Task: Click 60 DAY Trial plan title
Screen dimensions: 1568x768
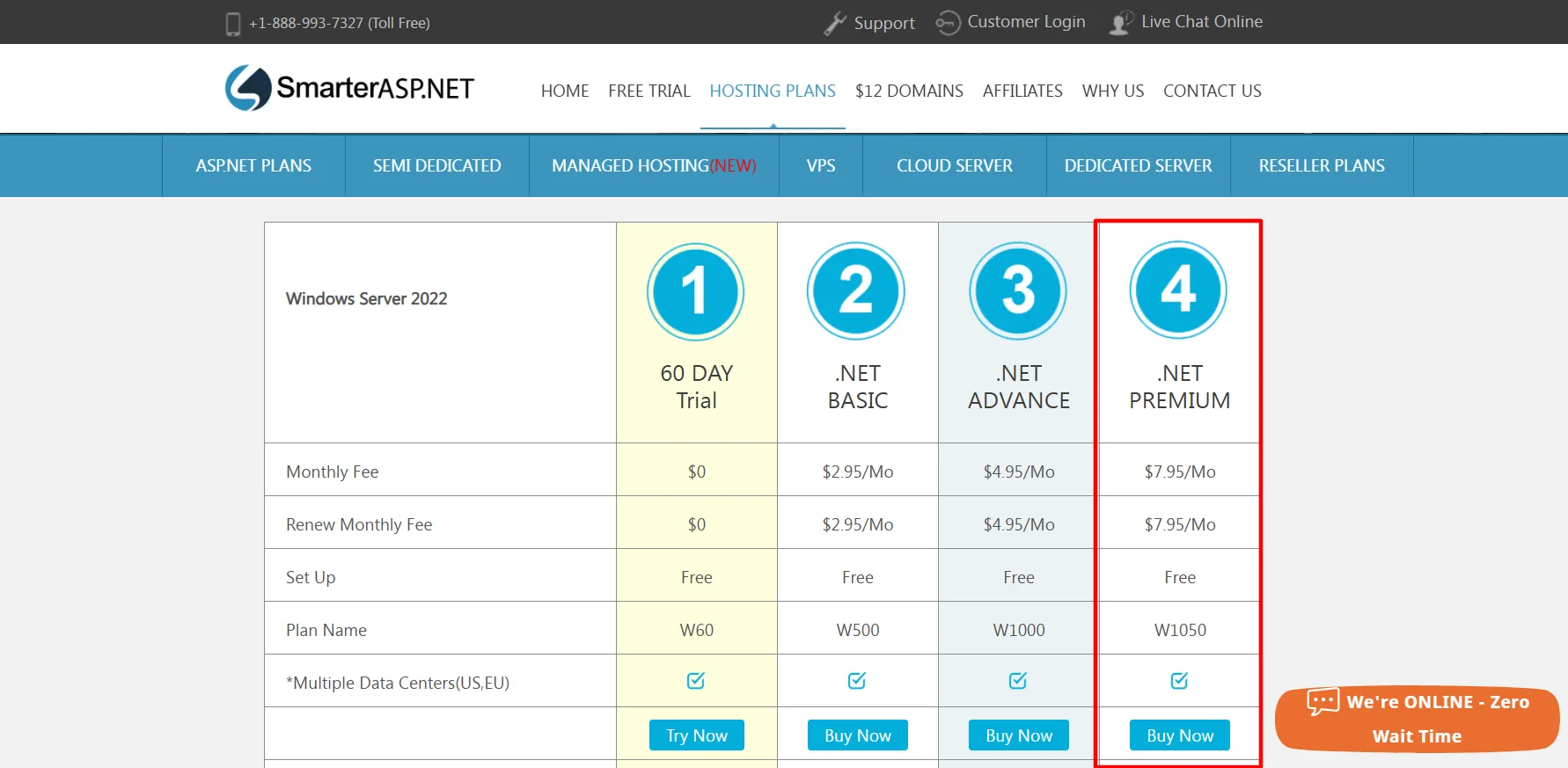Action: click(697, 386)
